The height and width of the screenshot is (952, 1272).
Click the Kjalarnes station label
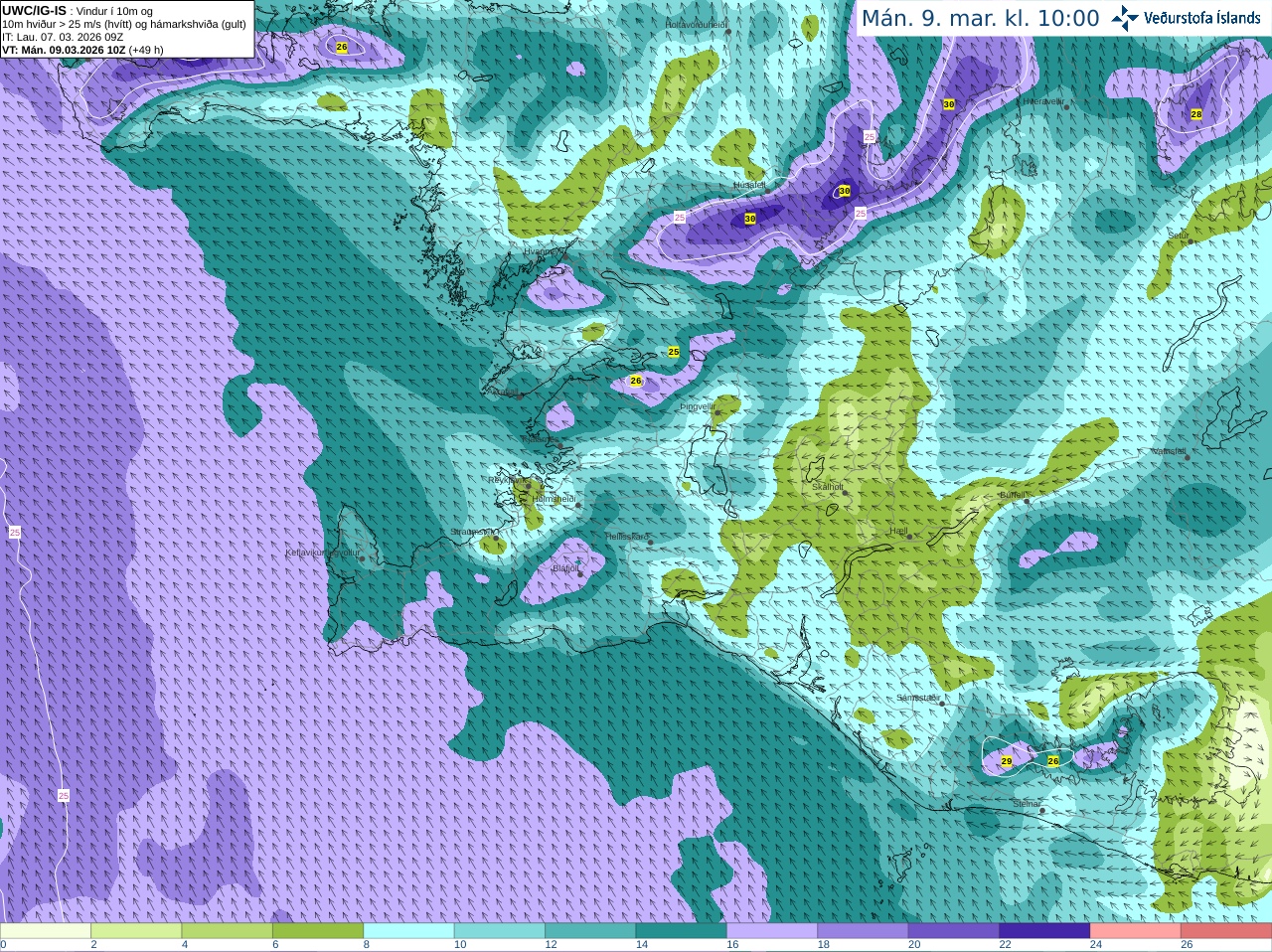tap(542, 437)
